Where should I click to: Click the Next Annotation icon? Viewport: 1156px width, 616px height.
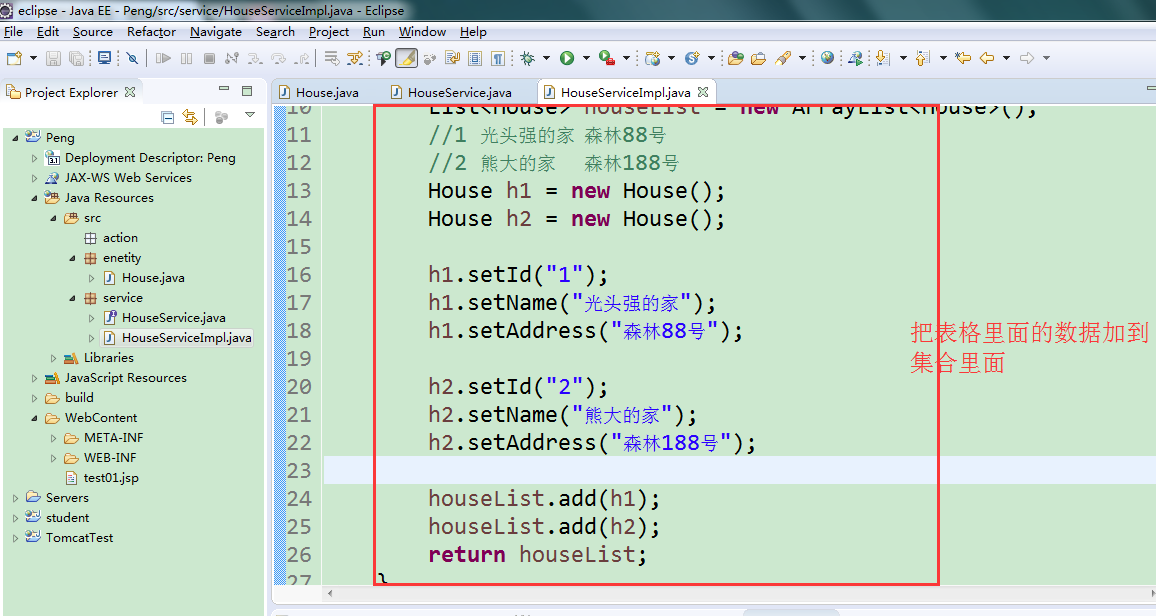[883, 58]
